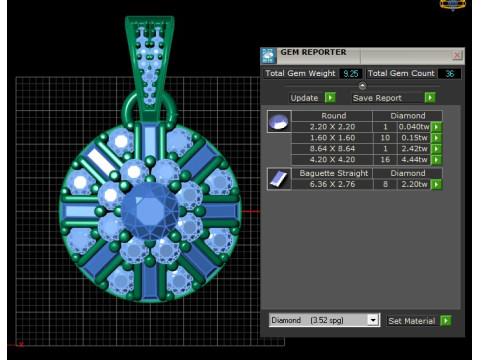Click the 6.36 X 2.76 size cell
Image resolution: width=480 pixels, height=360 pixels.
(x=332, y=184)
